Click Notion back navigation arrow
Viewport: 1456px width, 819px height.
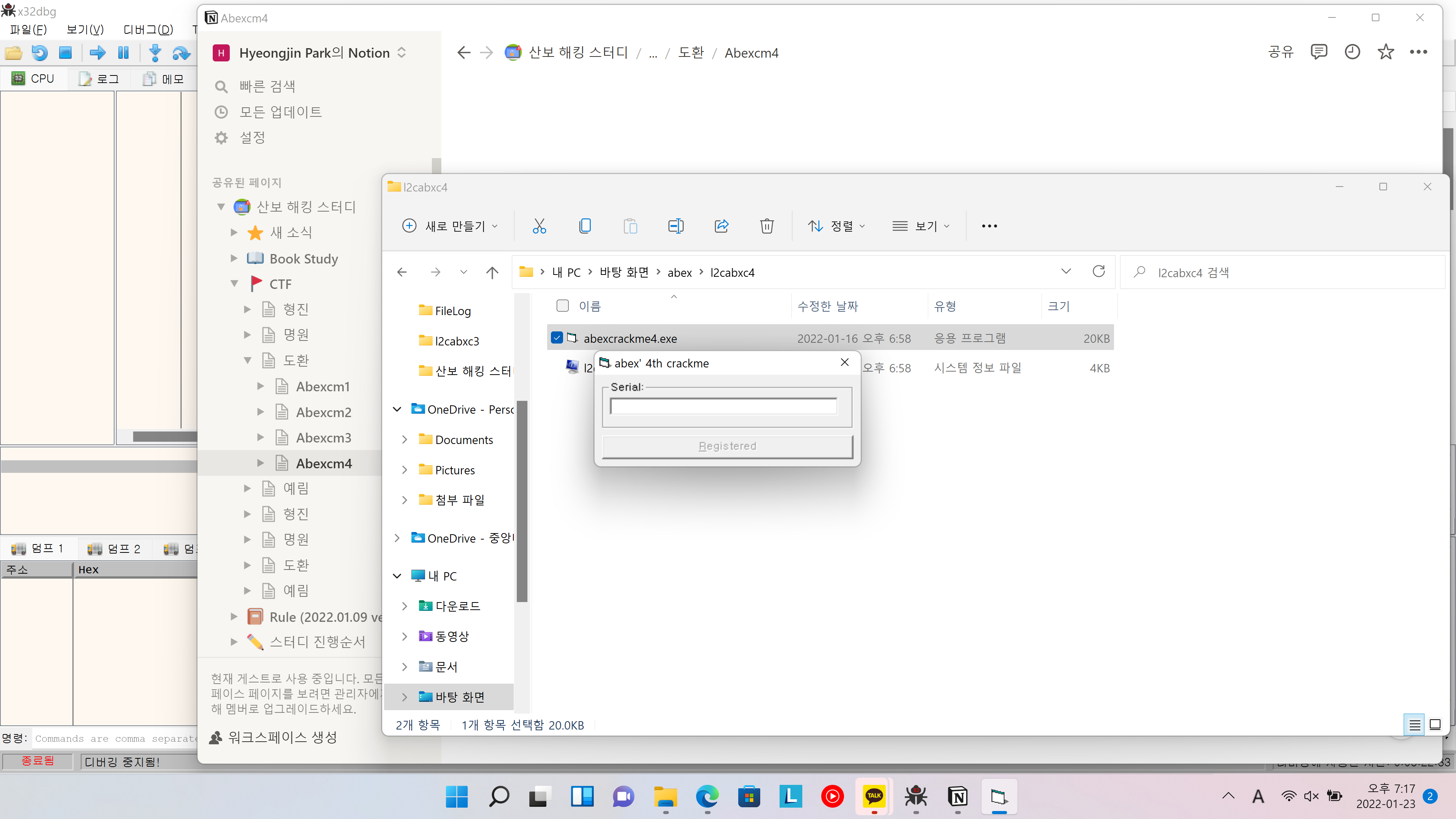point(463,53)
